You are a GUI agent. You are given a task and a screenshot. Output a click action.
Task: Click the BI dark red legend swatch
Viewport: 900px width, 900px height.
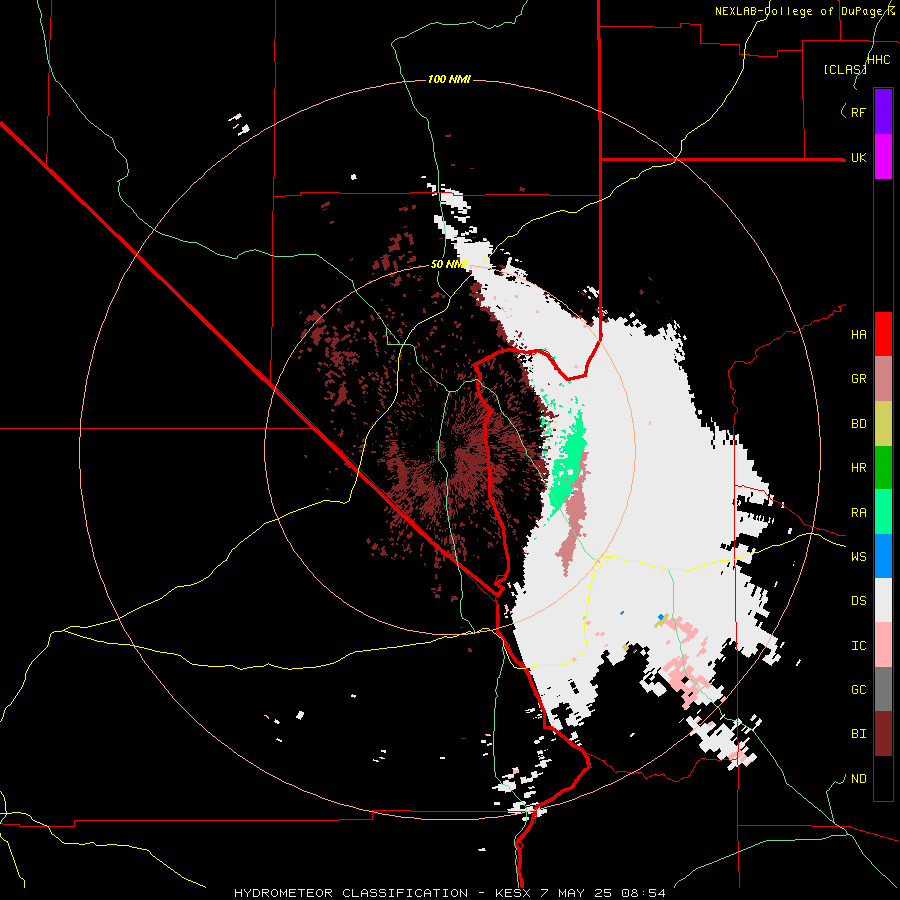click(883, 734)
